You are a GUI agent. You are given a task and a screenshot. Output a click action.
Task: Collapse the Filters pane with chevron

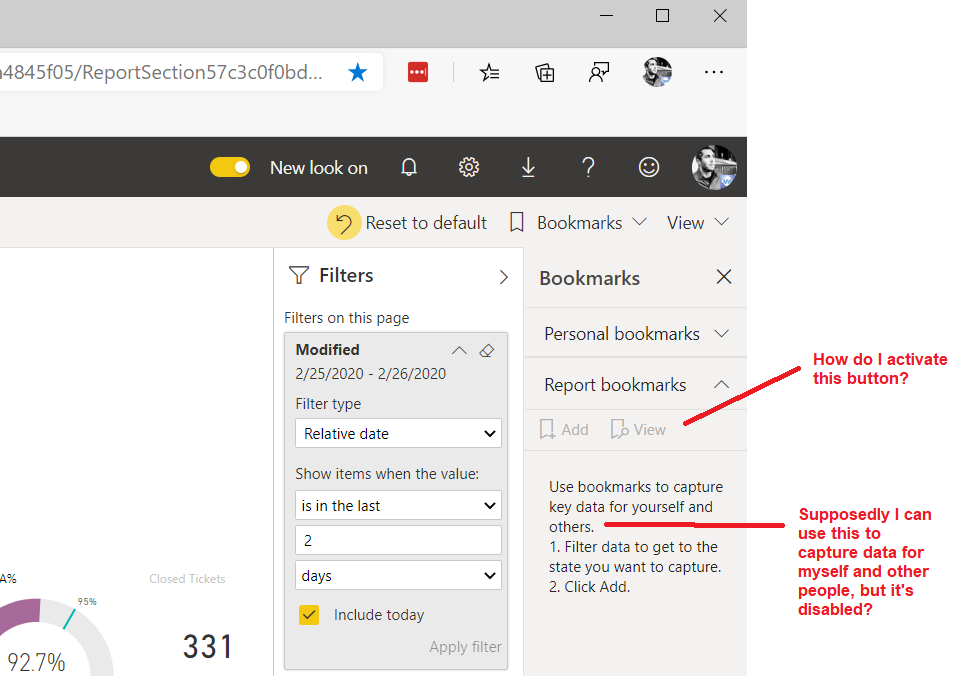(x=504, y=277)
